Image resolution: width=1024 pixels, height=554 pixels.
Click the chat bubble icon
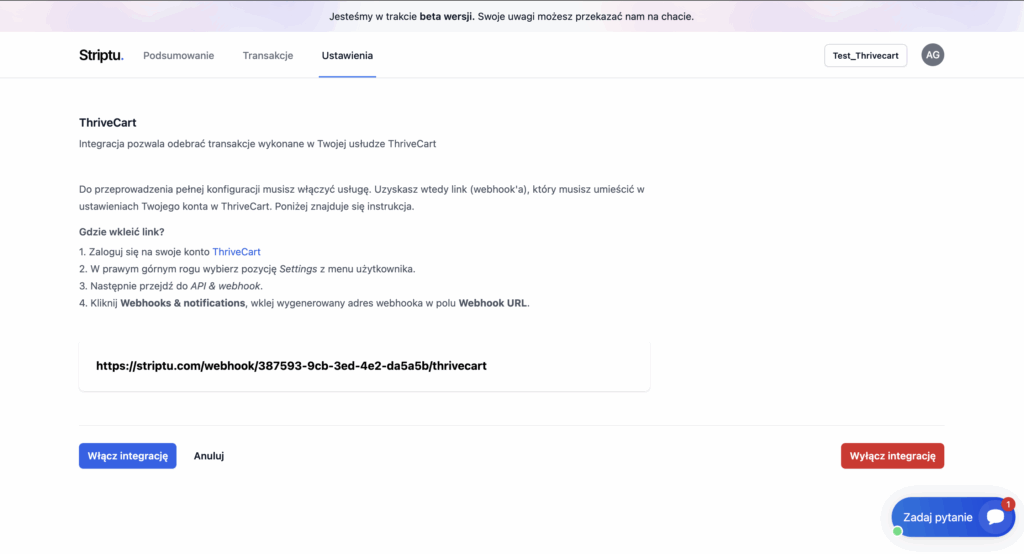(994, 517)
